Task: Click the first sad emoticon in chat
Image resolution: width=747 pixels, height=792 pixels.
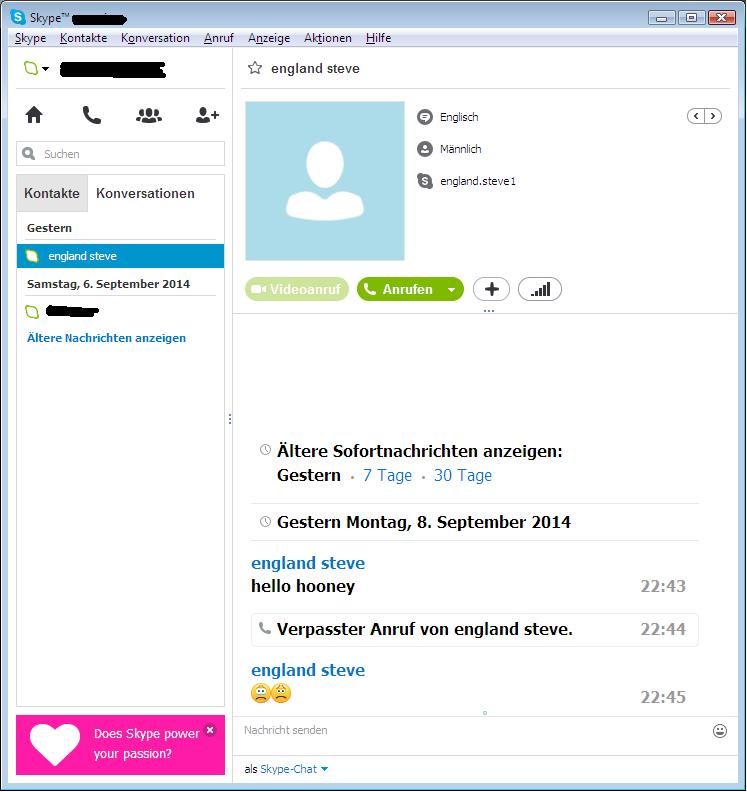Action: 261,693
